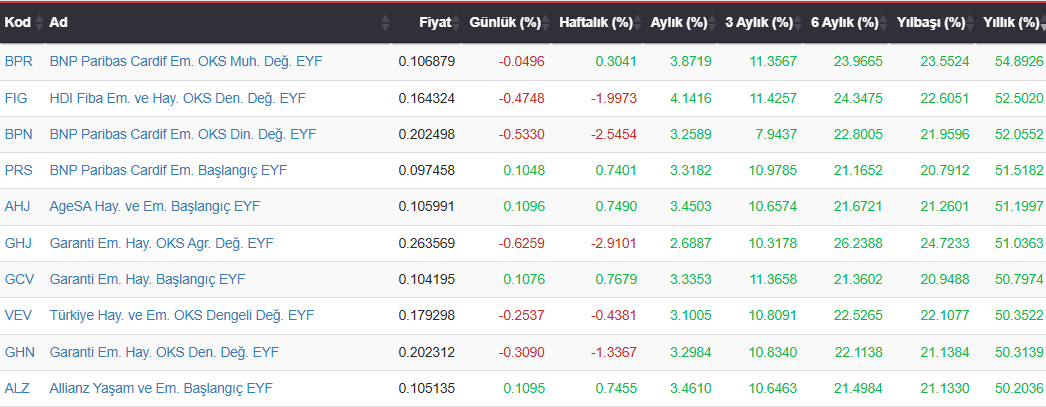Select the daily change -0.6259

pyautogui.click(x=522, y=243)
